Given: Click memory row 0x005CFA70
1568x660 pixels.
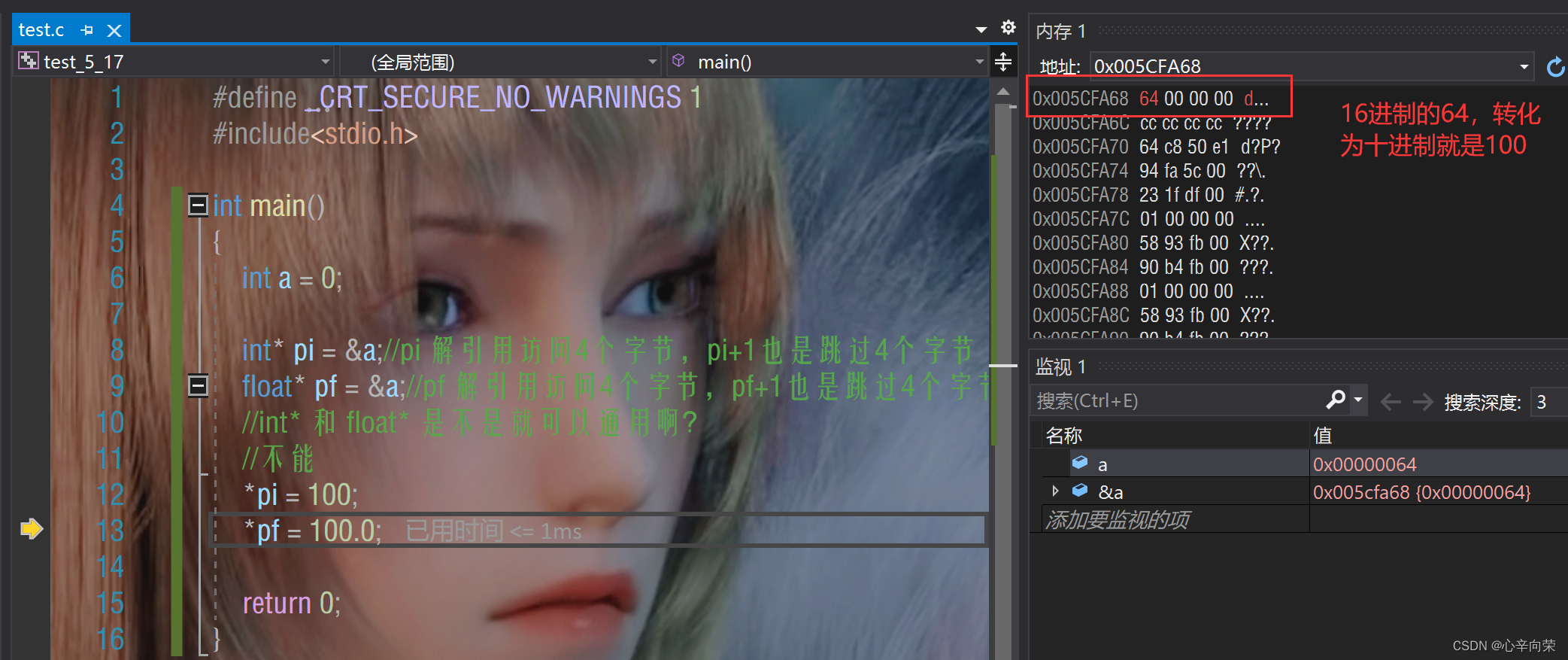Looking at the screenshot, I should (x=1156, y=147).
